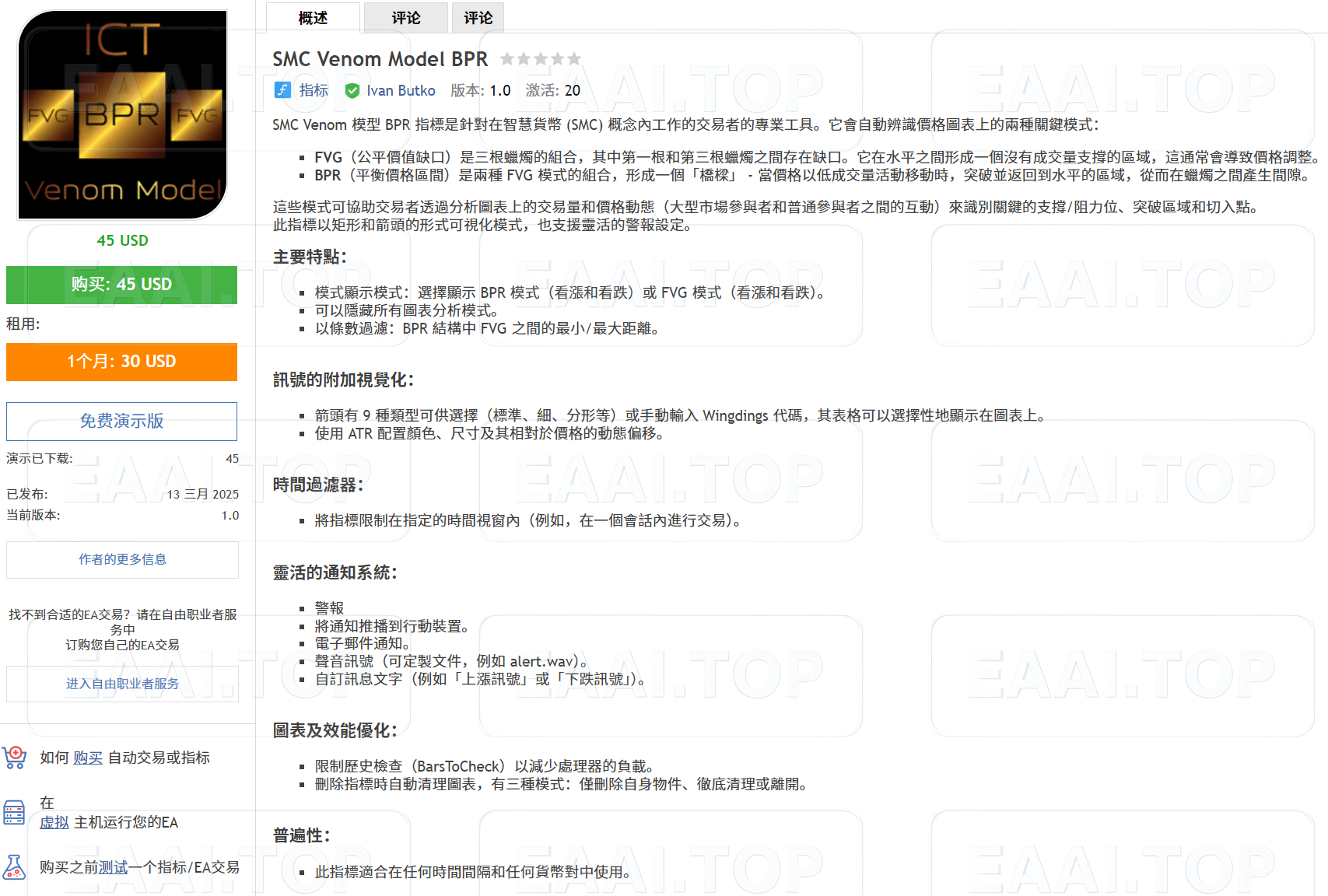Click the 靈活的通知系統 heading
The image size is (1328, 896).
[335, 573]
